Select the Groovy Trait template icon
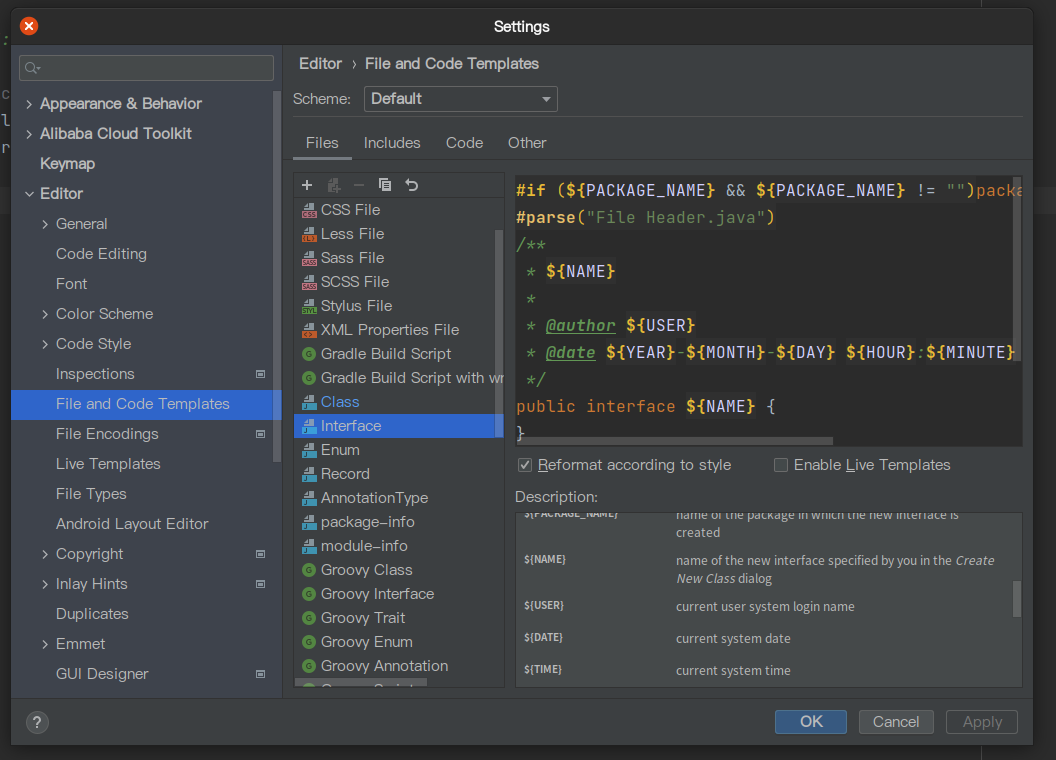 click(309, 618)
